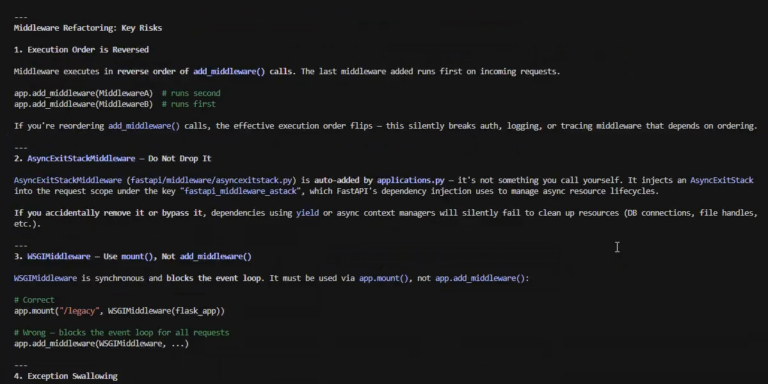Click the bold words "reverse order of"

click(x=153, y=72)
